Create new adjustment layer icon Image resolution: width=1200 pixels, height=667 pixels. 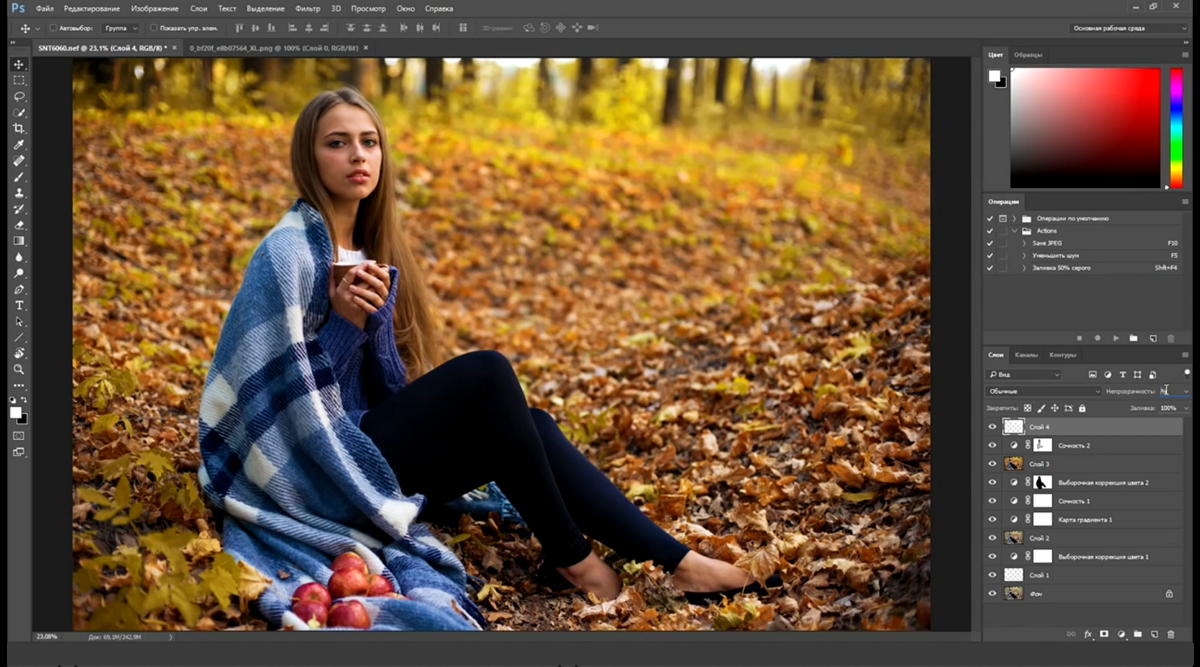pyautogui.click(x=1121, y=634)
